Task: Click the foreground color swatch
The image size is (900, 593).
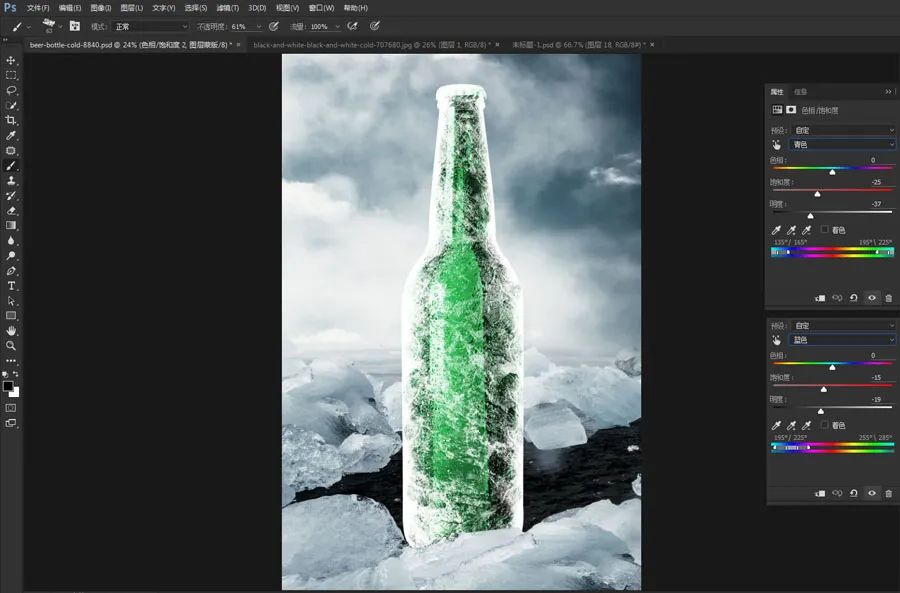Action: [x=8, y=386]
